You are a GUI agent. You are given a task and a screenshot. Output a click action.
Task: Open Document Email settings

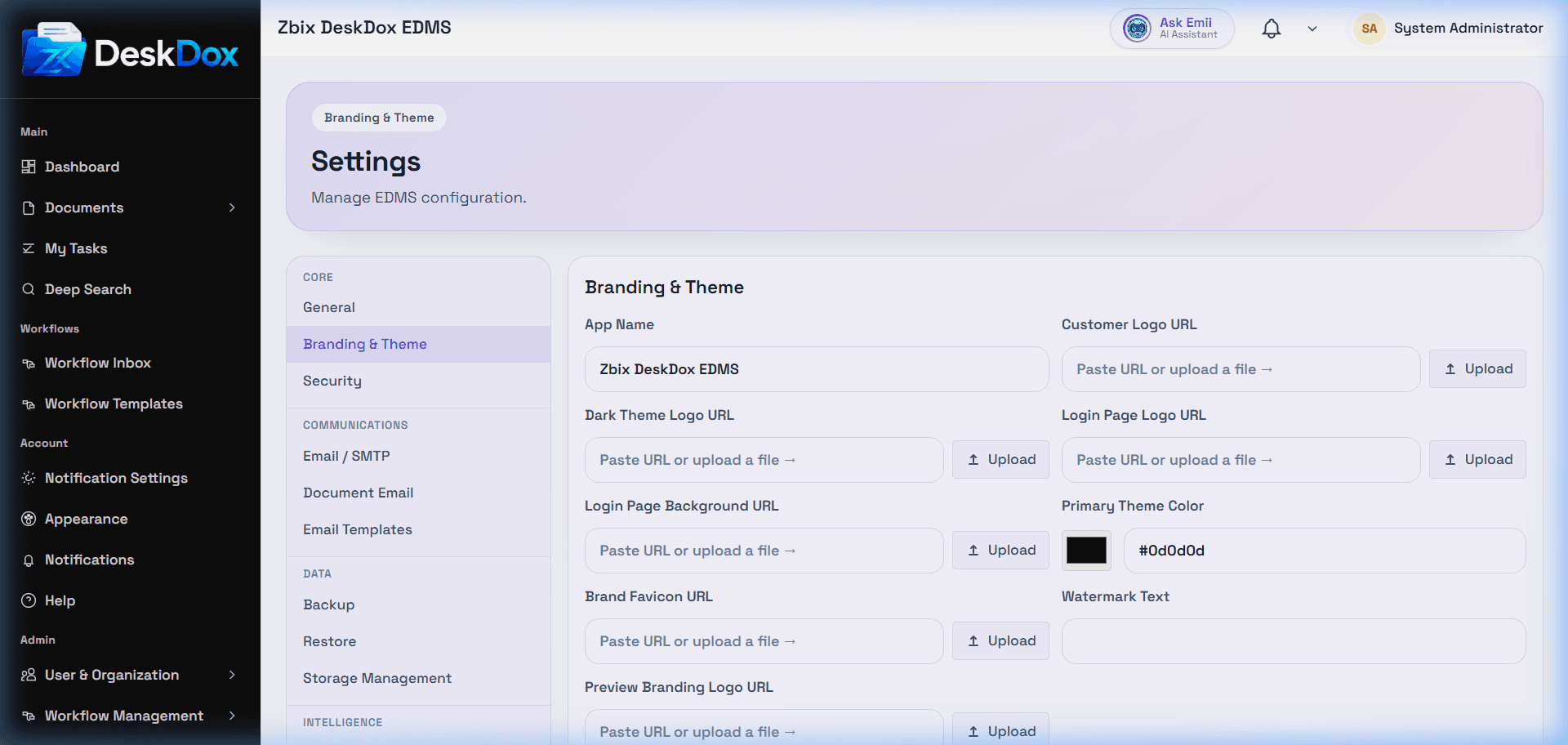pos(418,493)
